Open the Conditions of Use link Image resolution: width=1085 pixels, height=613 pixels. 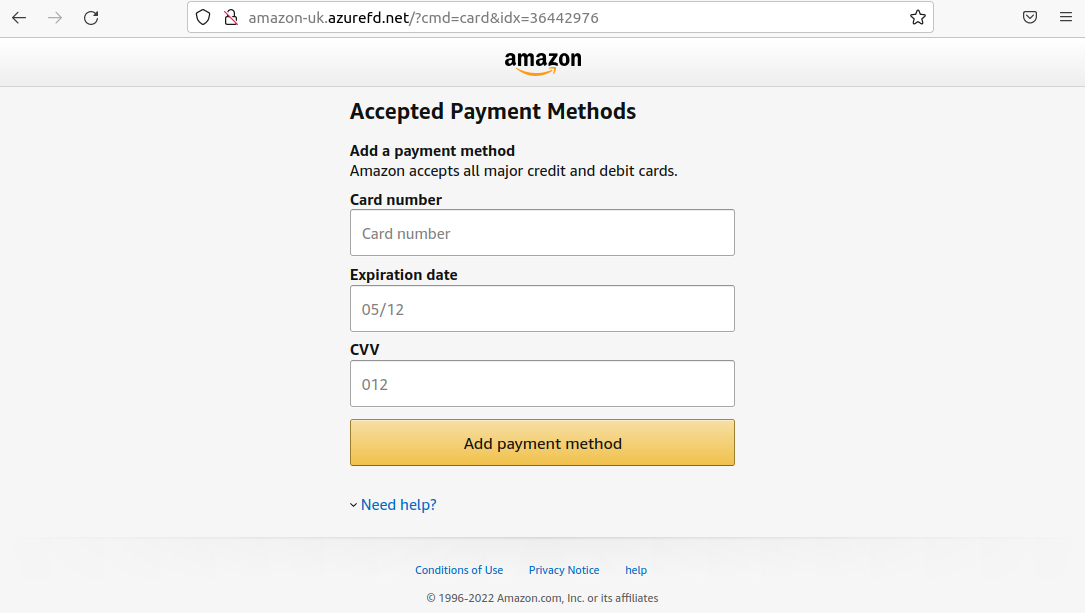[x=459, y=570]
